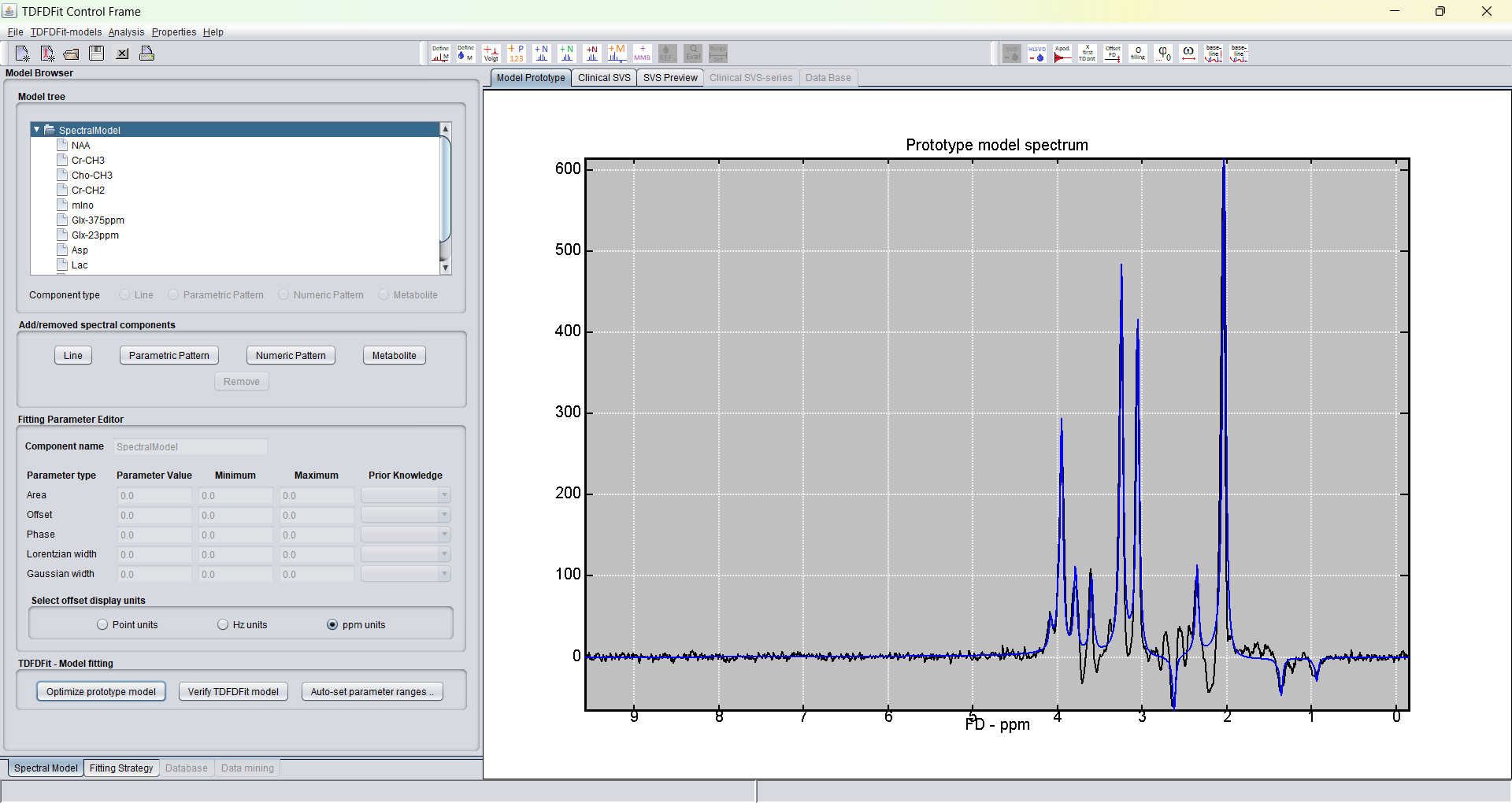Click the Apod. apodization icon

tap(1062, 54)
